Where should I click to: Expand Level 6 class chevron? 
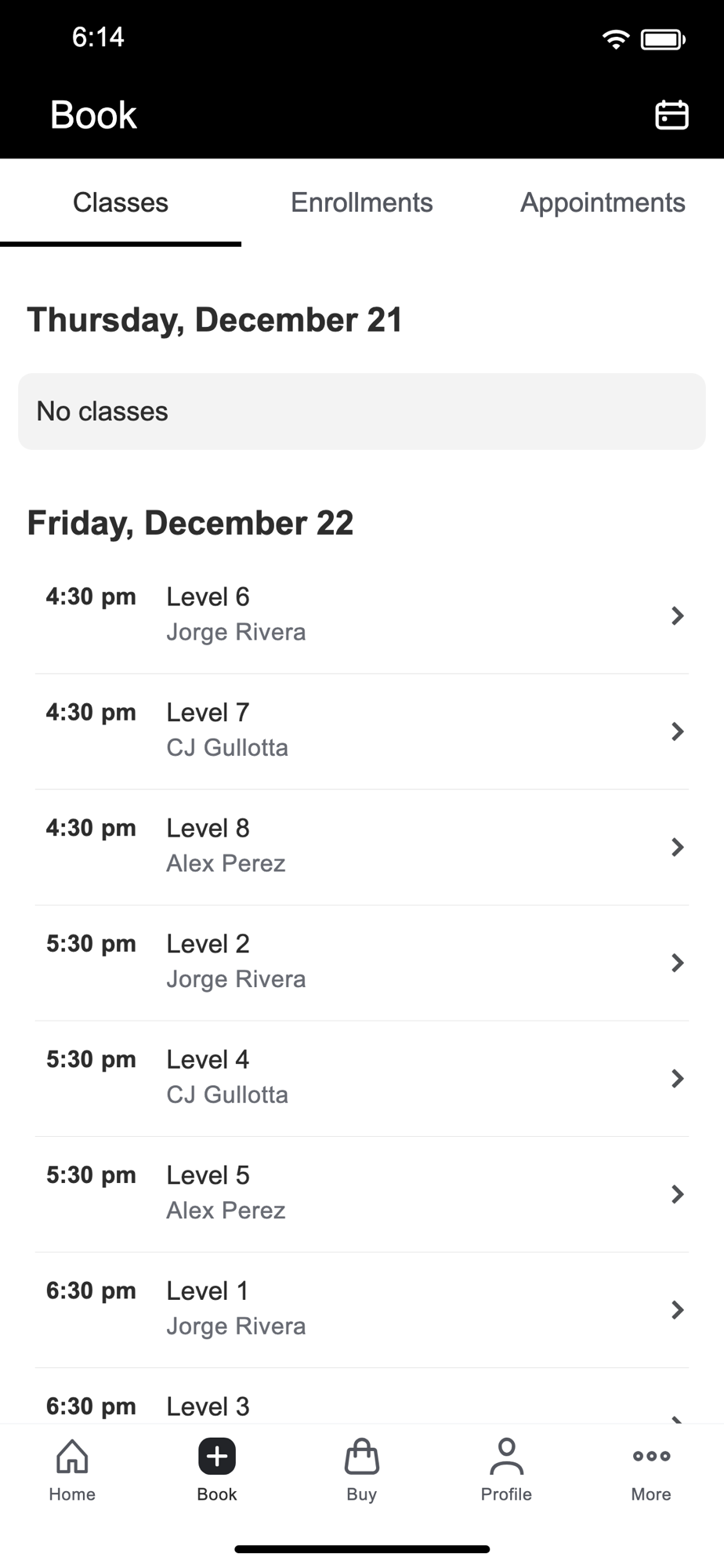click(677, 615)
